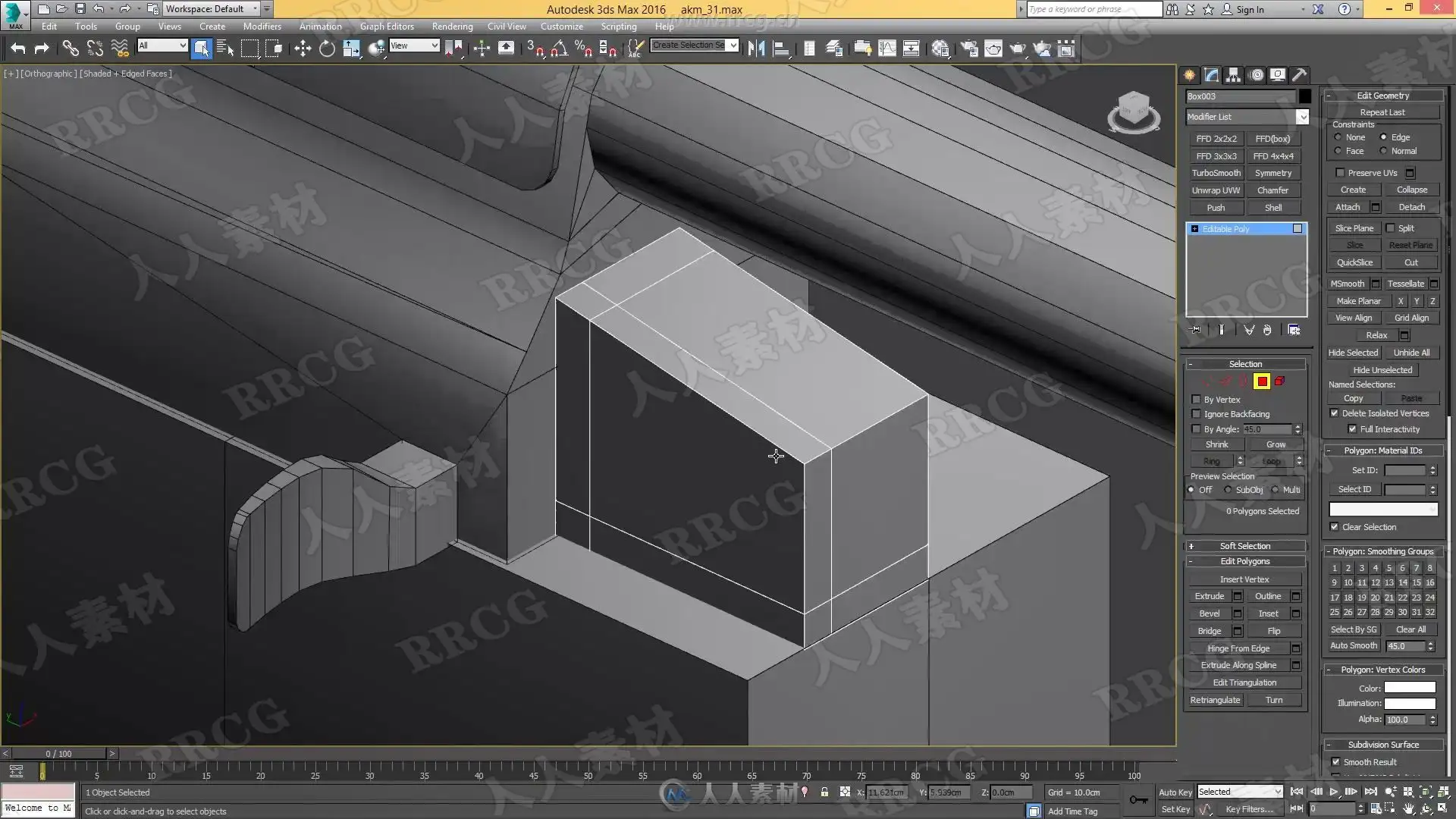Activate Polygon sub-object selection level
1456x819 pixels.
(1262, 381)
